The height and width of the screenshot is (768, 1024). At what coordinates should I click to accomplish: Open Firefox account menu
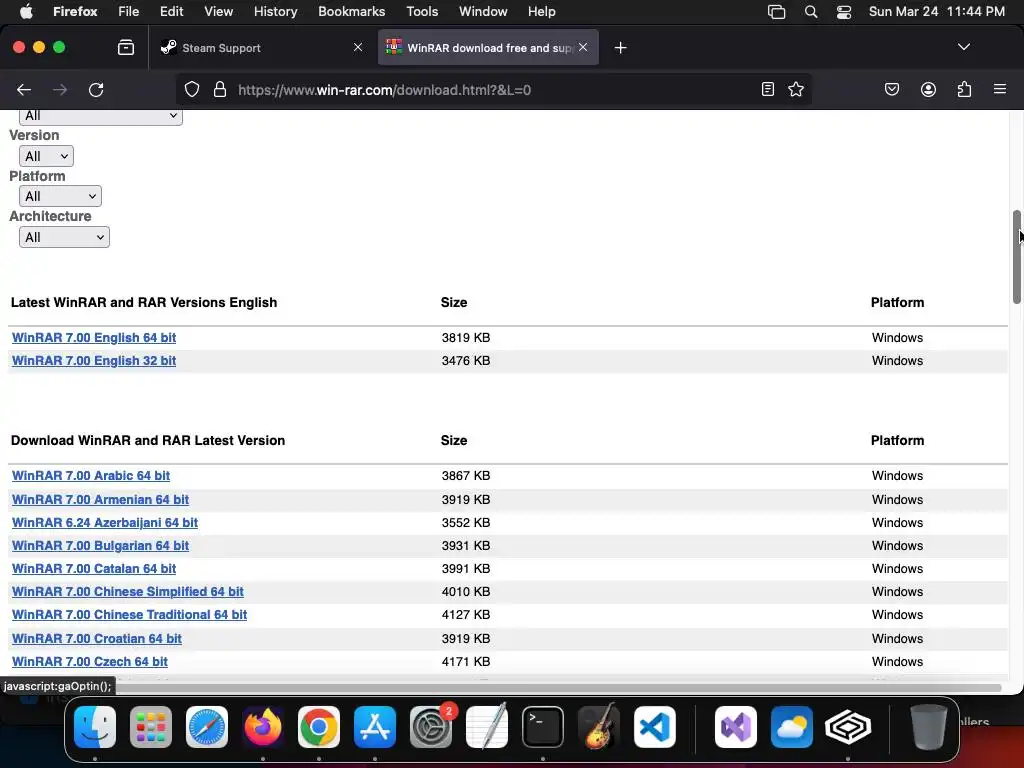click(928, 89)
